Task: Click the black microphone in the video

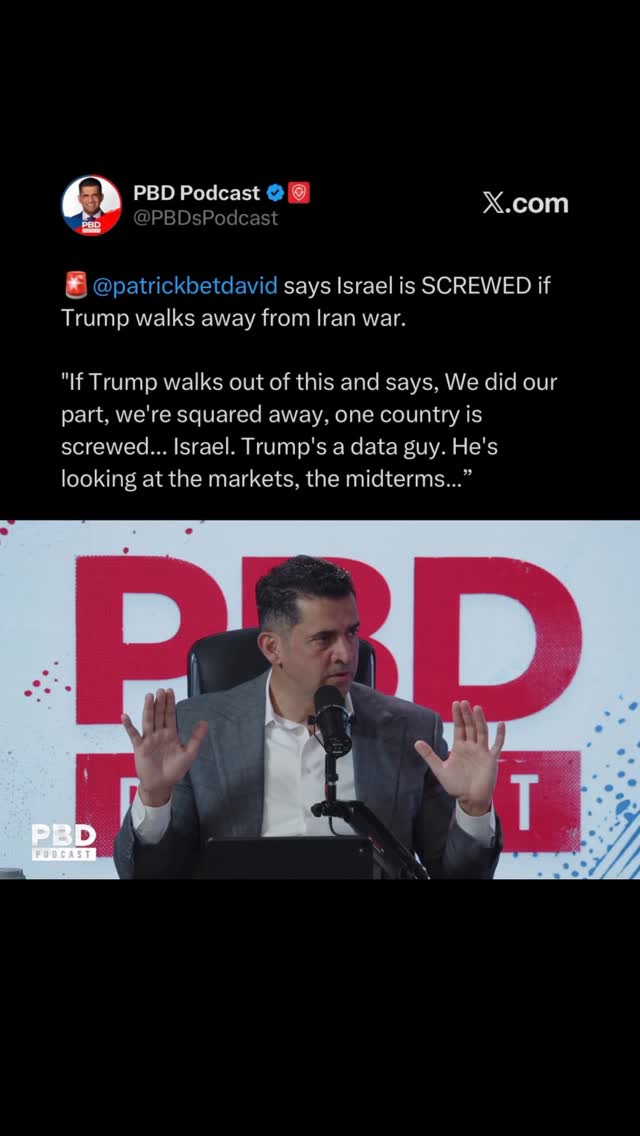Action: point(333,720)
